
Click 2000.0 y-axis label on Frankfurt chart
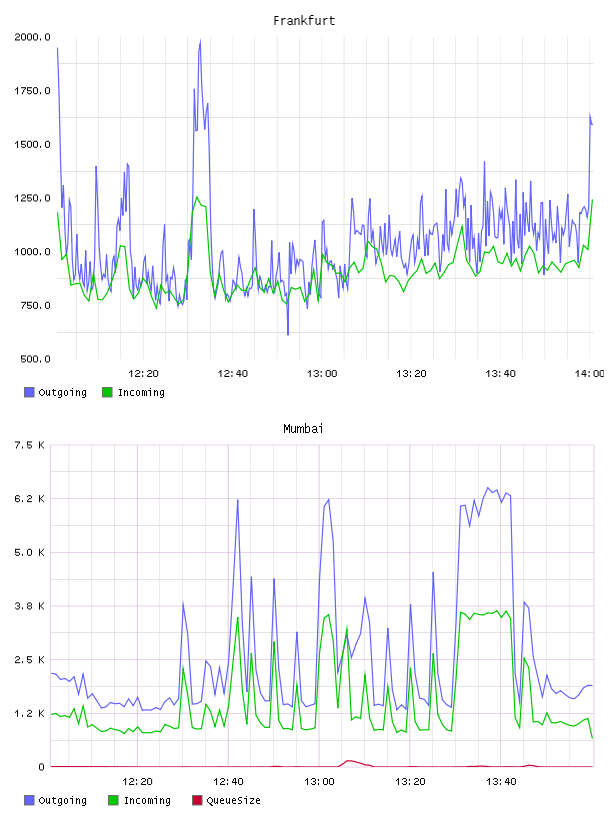[x=32, y=37]
